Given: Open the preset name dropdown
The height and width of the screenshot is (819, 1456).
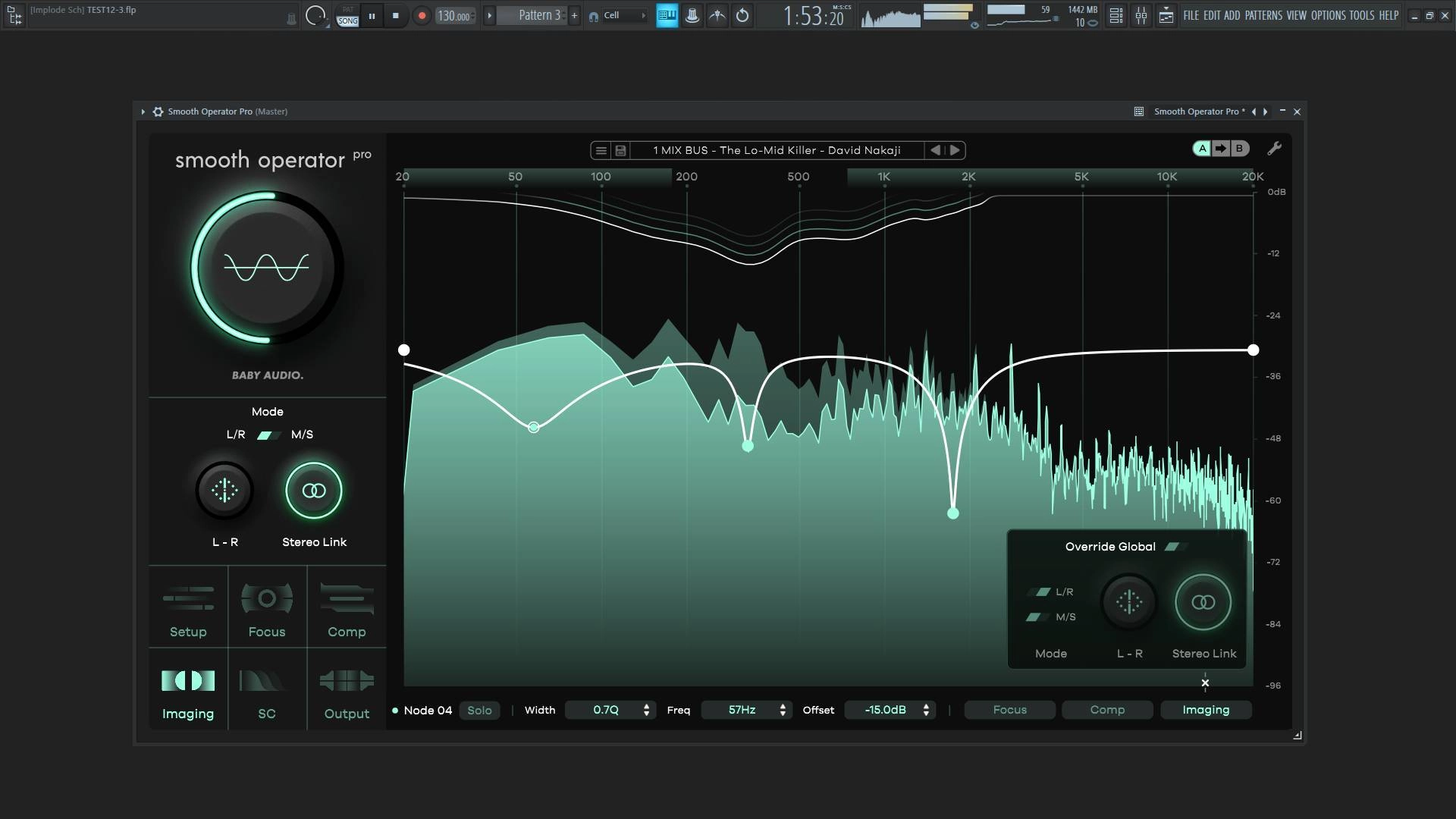Looking at the screenshot, I should tap(777, 150).
